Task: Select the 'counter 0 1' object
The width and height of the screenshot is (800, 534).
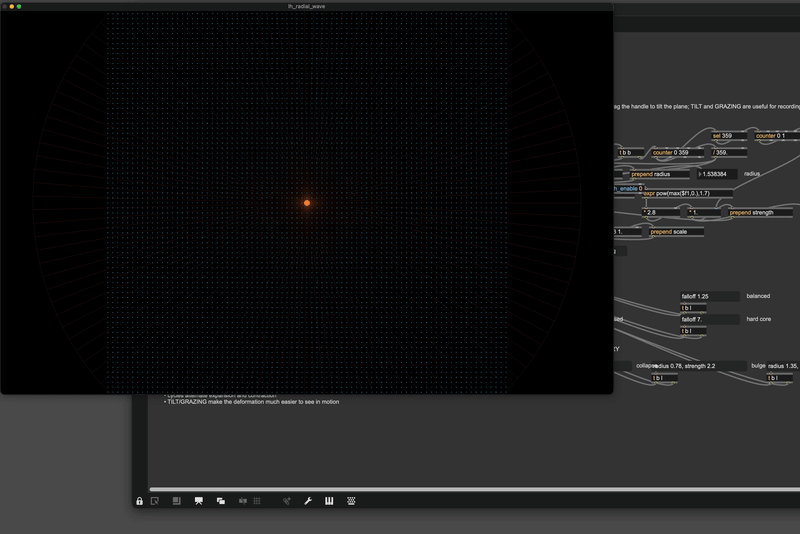Action: tap(777, 136)
